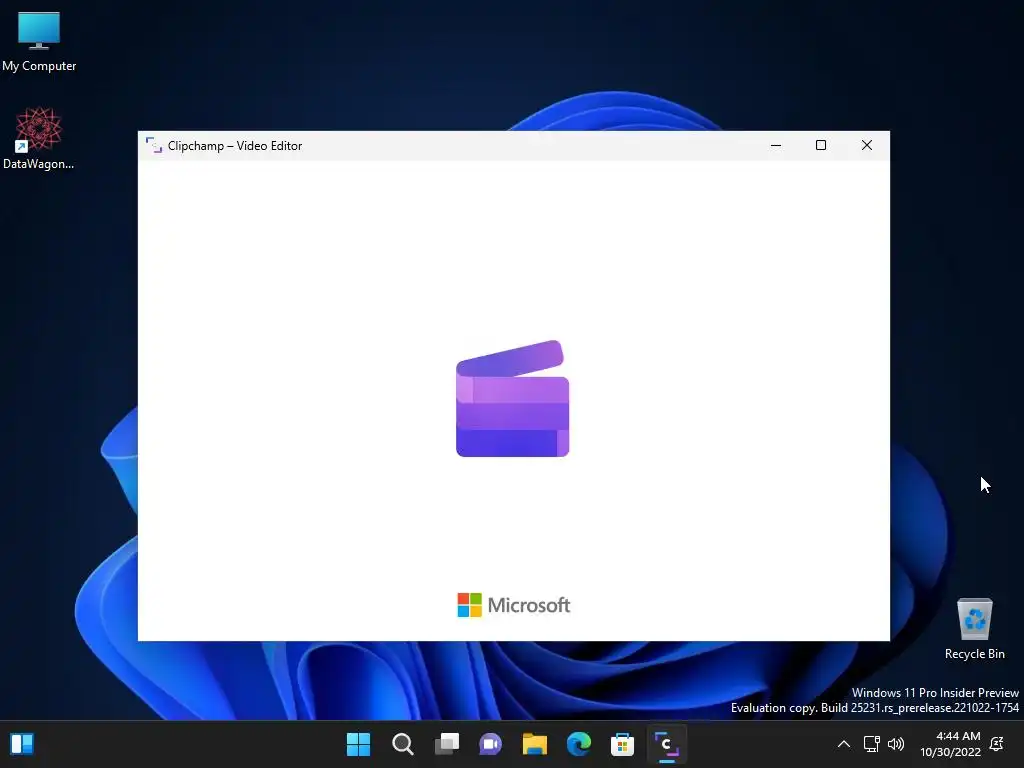Minimize the Clipchamp window
Screen dimensions: 1024x768
click(x=776, y=146)
